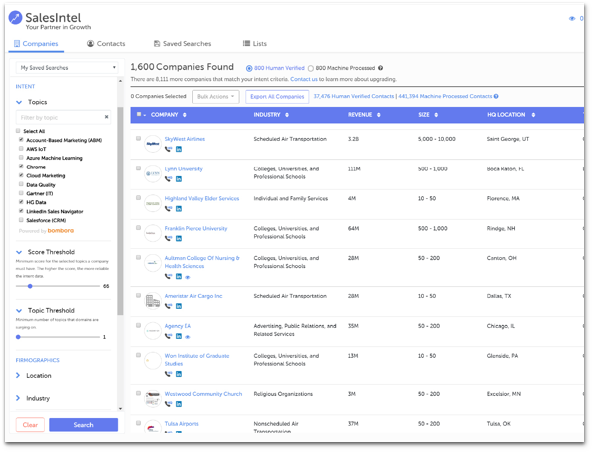Image resolution: width=593 pixels, height=453 pixels.
Task: Open the Tulsa Airports company link
Action: [182, 424]
